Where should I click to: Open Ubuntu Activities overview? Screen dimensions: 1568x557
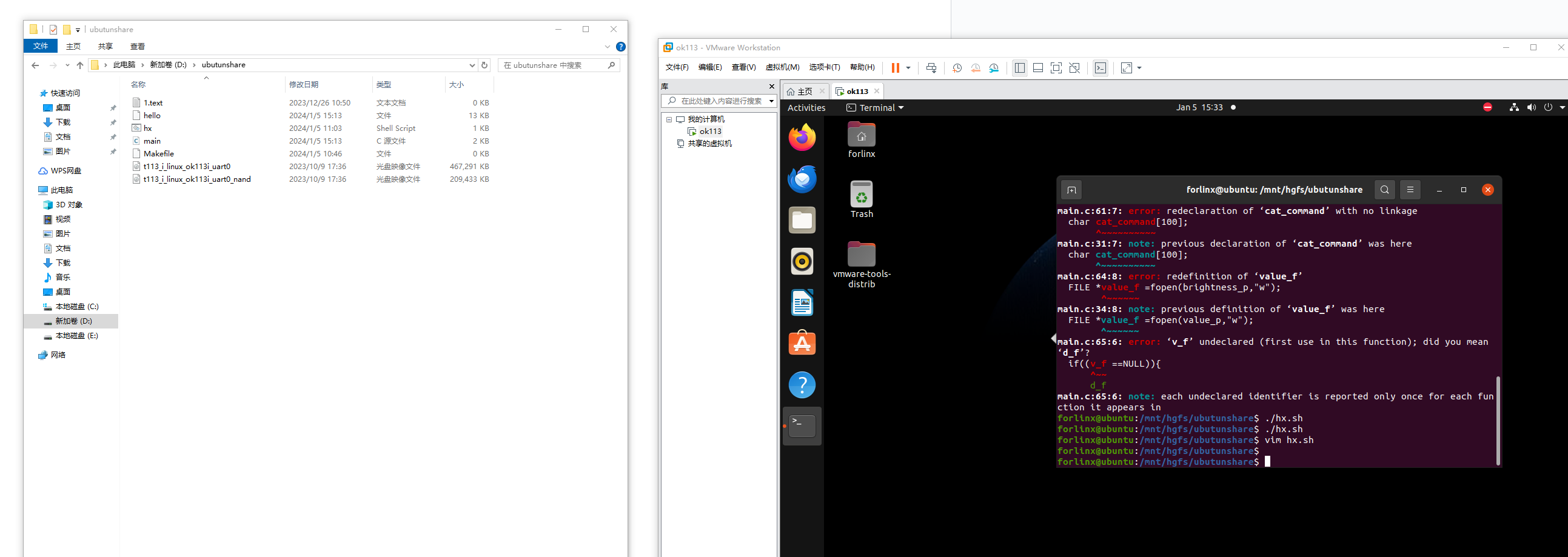click(x=806, y=108)
